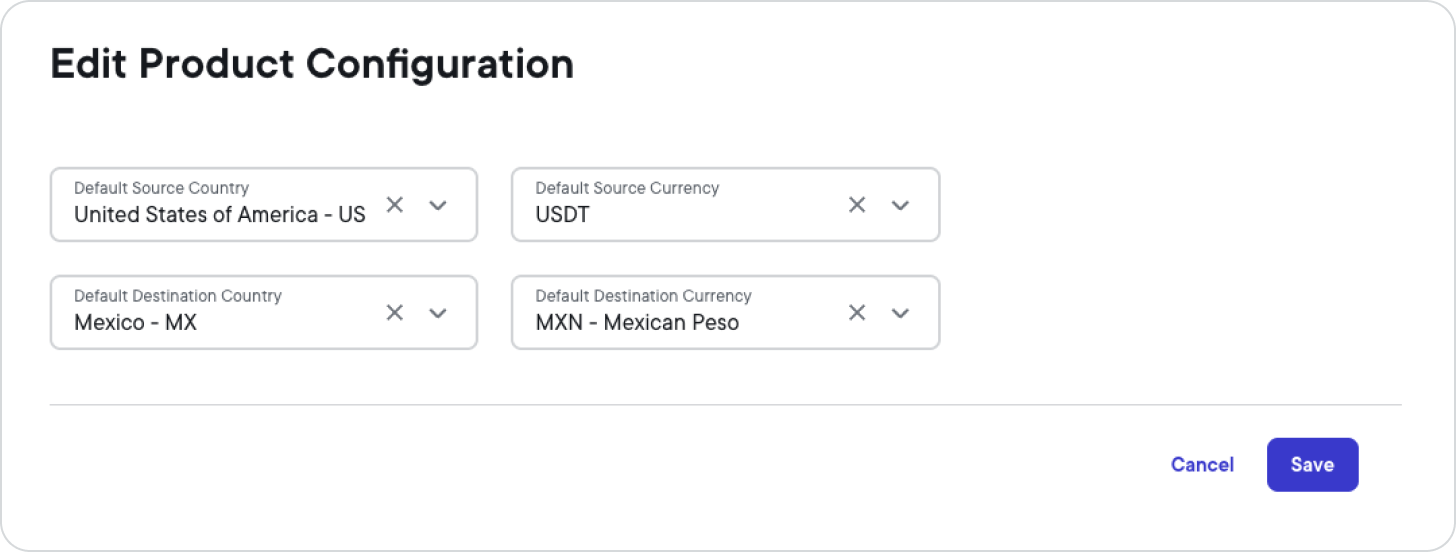Click the MXN - Mexican Peso field value
The image size is (1456, 552).
coord(637,322)
